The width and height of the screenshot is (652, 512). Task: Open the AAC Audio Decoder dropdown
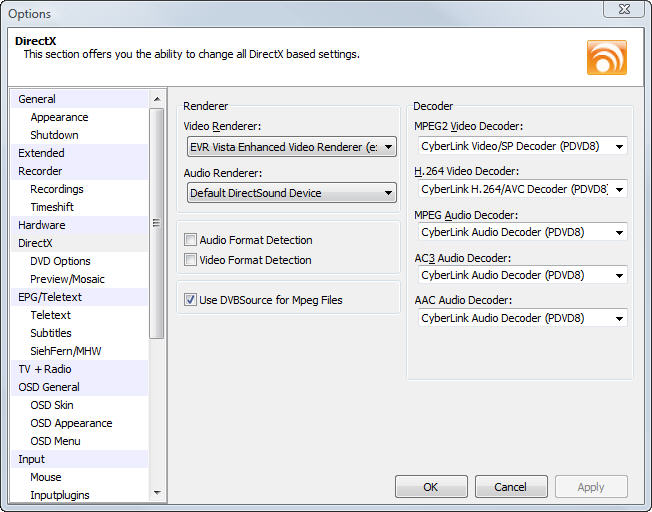(522, 318)
